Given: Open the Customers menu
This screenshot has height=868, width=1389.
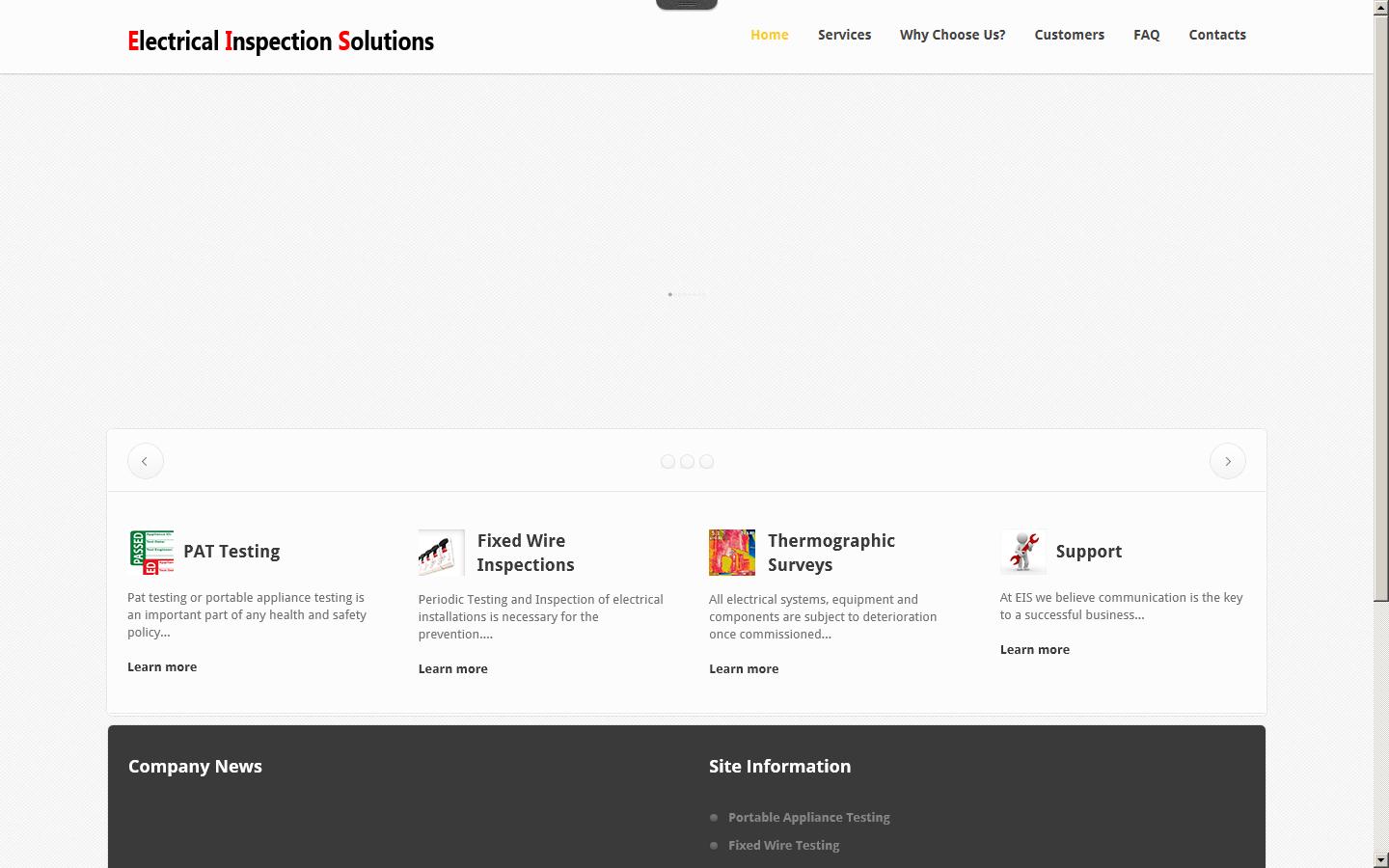Looking at the screenshot, I should click(1069, 35).
